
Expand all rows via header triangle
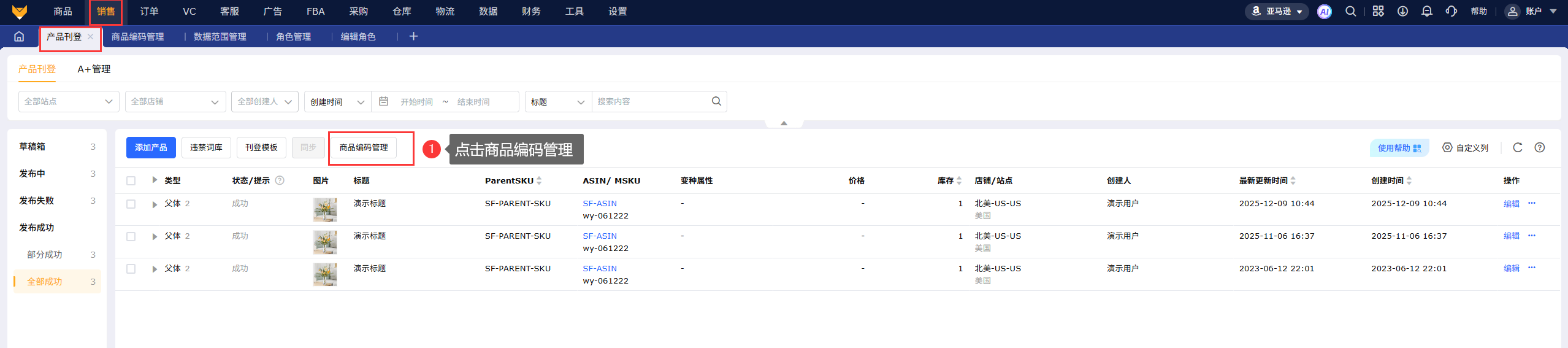pos(155,180)
